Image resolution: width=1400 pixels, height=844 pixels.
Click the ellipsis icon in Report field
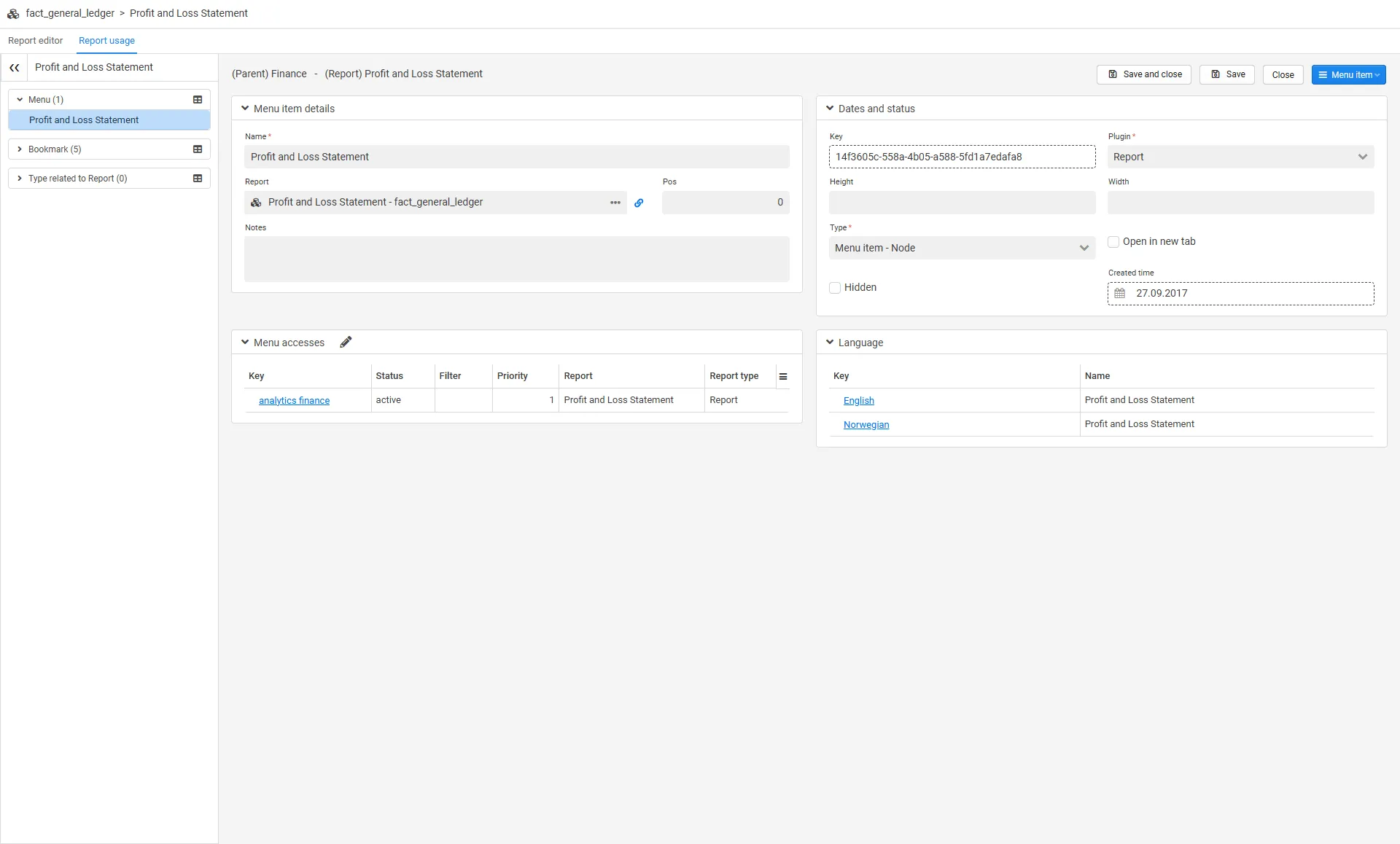tap(615, 203)
